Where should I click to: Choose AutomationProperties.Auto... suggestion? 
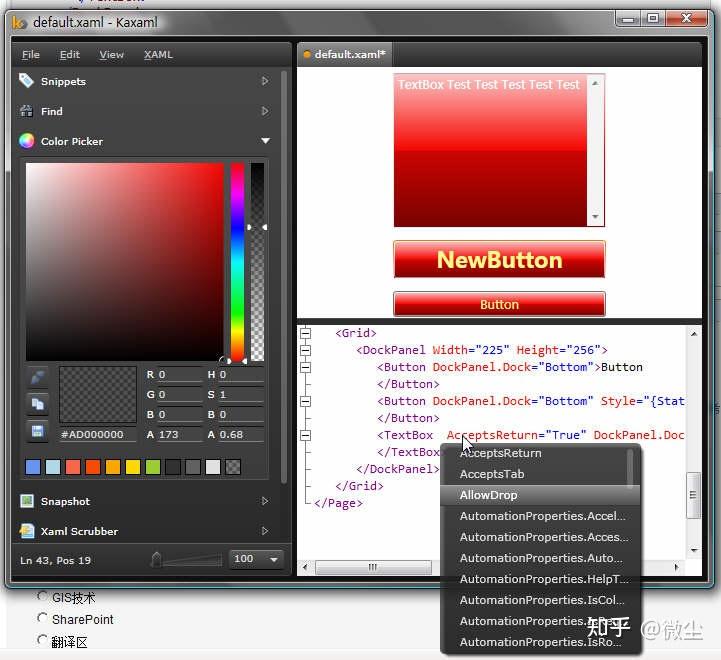(x=540, y=558)
